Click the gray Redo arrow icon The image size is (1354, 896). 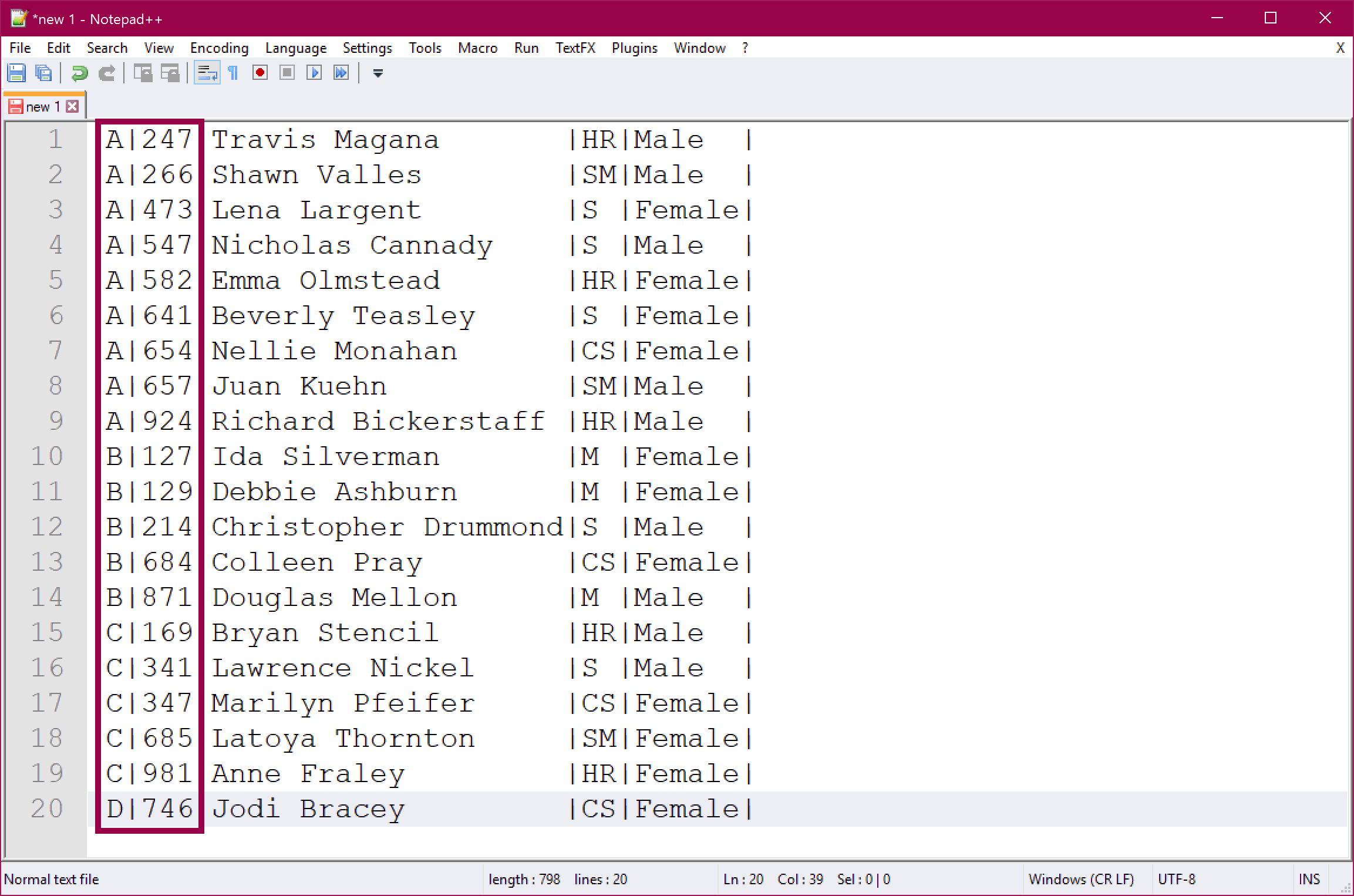pos(107,73)
